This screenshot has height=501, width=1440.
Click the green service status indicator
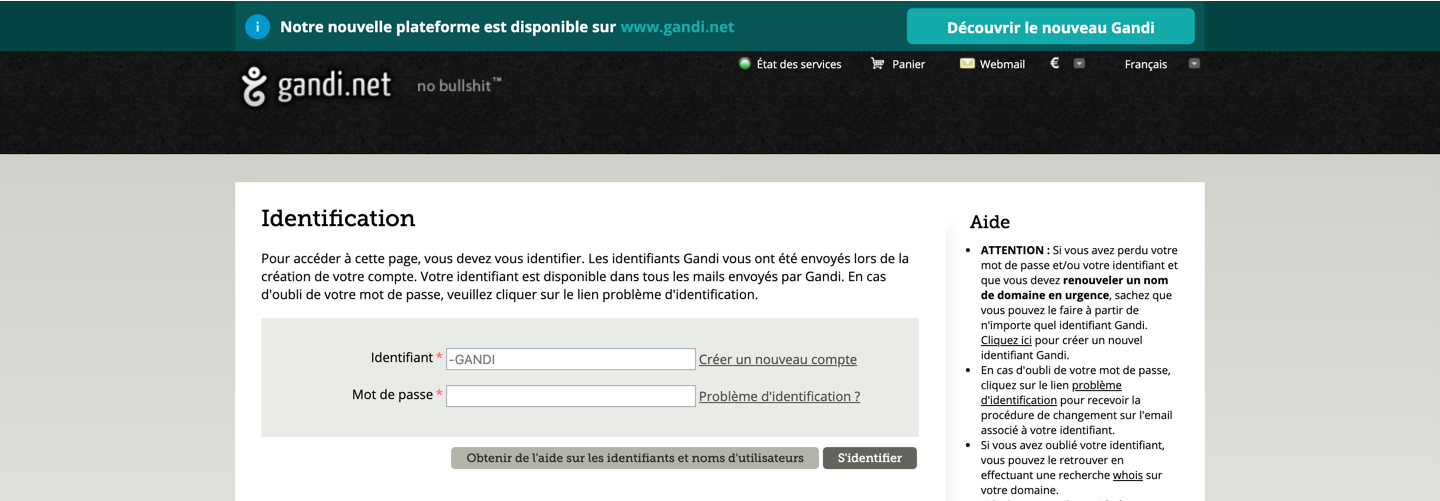point(745,64)
